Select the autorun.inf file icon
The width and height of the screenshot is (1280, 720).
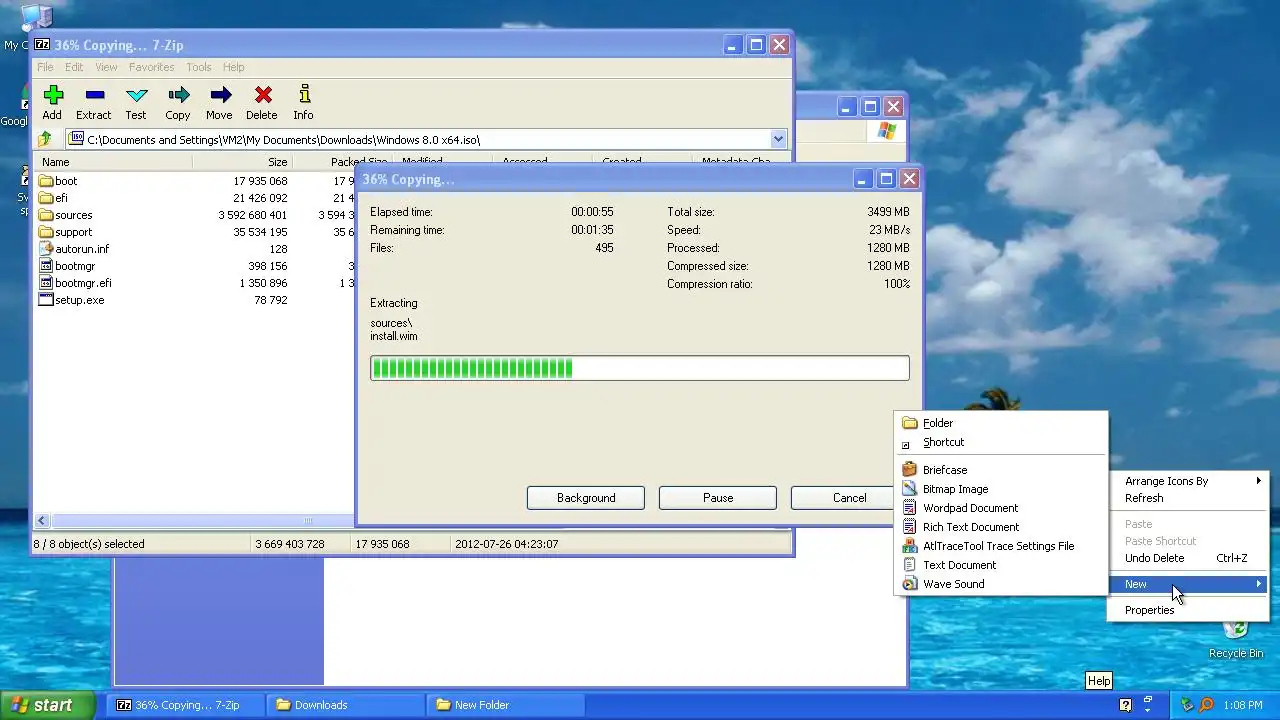coord(46,249)
